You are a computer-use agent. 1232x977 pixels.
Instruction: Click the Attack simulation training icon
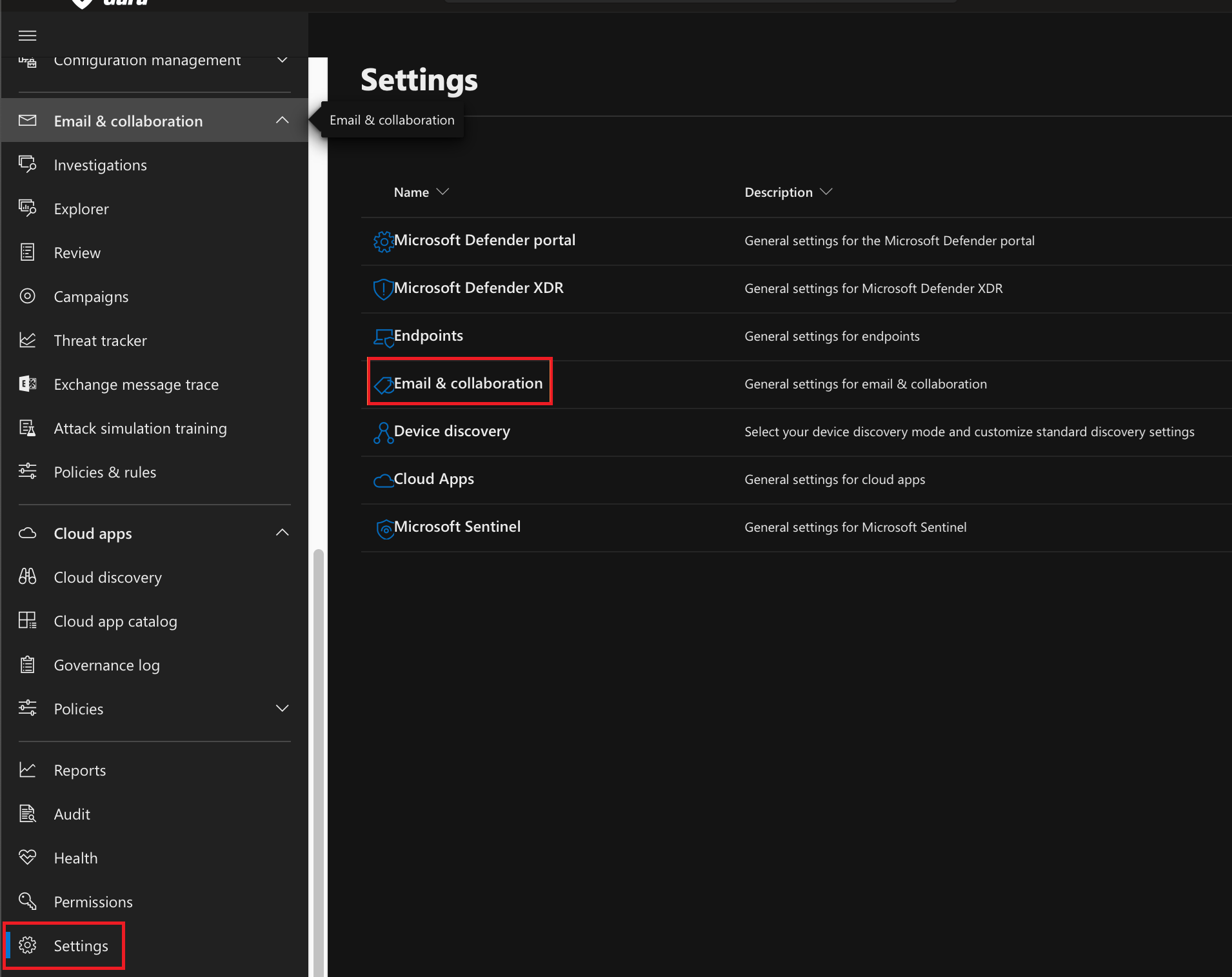[27, 428]
